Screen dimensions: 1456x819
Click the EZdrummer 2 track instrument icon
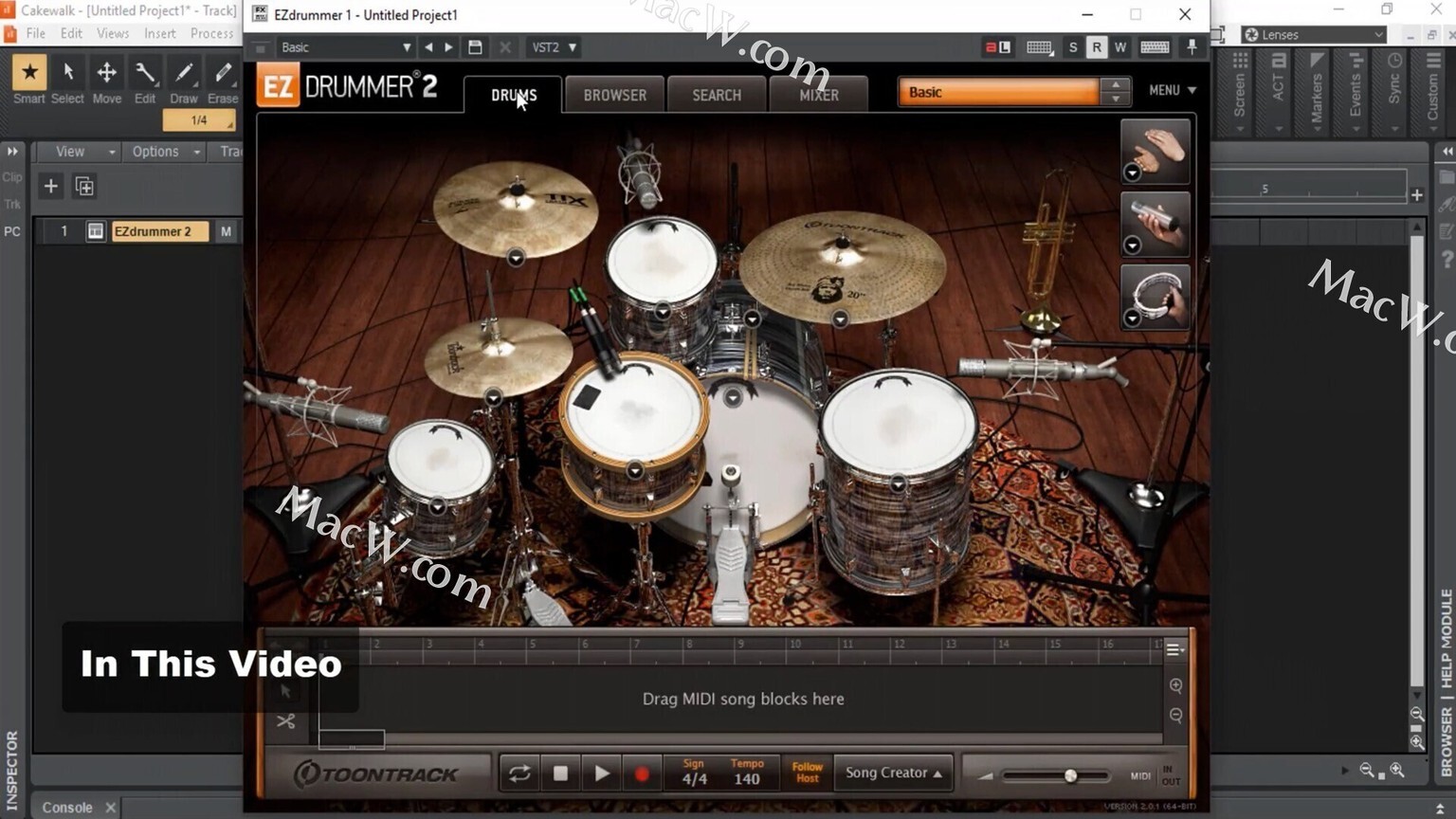[x=95, y=231]
